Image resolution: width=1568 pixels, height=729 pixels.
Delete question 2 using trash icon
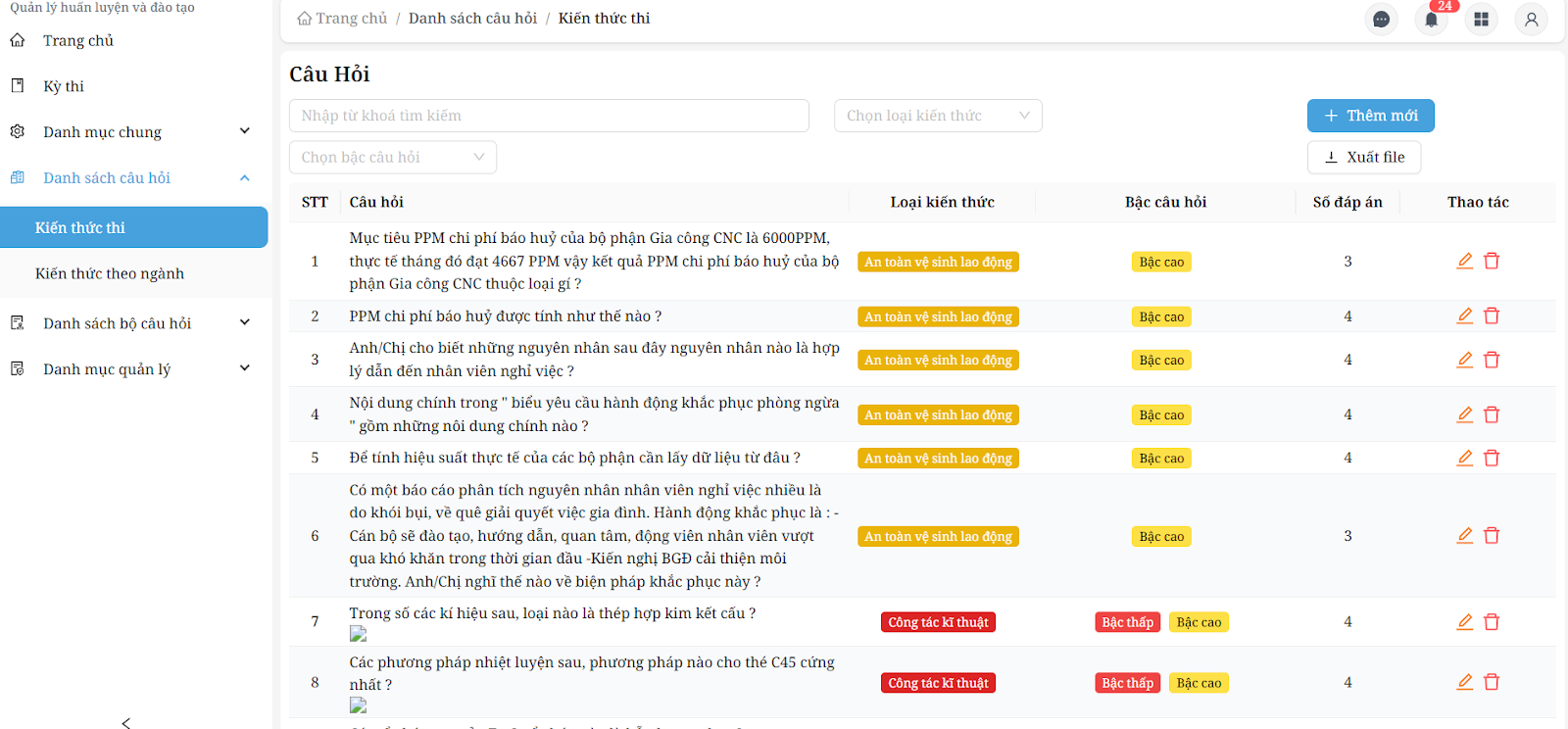pos(1492,316)
